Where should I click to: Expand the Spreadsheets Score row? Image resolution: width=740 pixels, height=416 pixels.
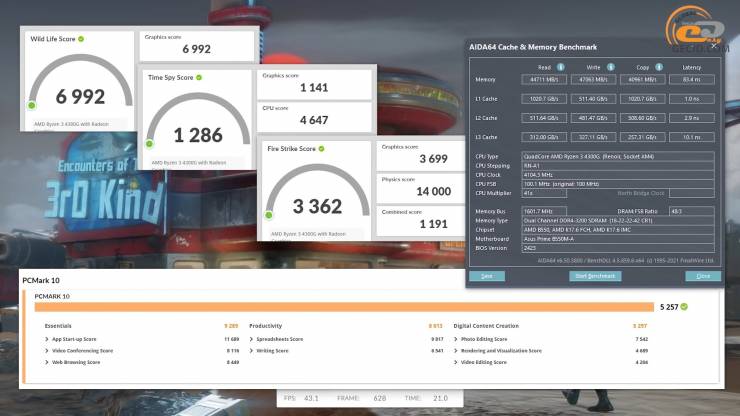pyautogui.click(x=251, y=339)
